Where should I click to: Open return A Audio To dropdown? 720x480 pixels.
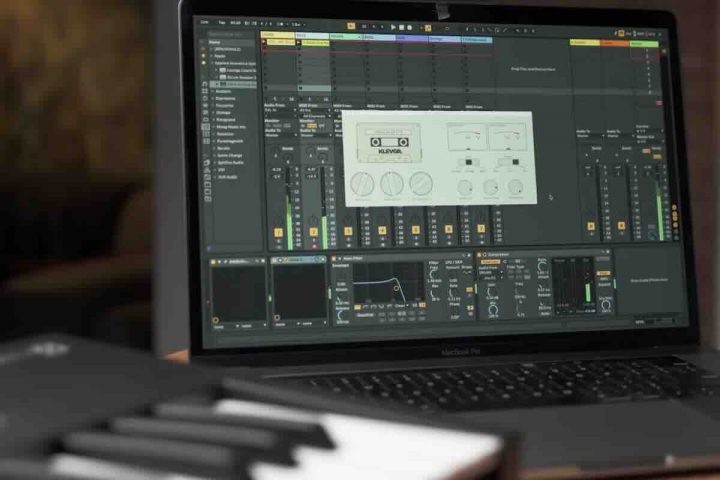[x=590, y=136]
